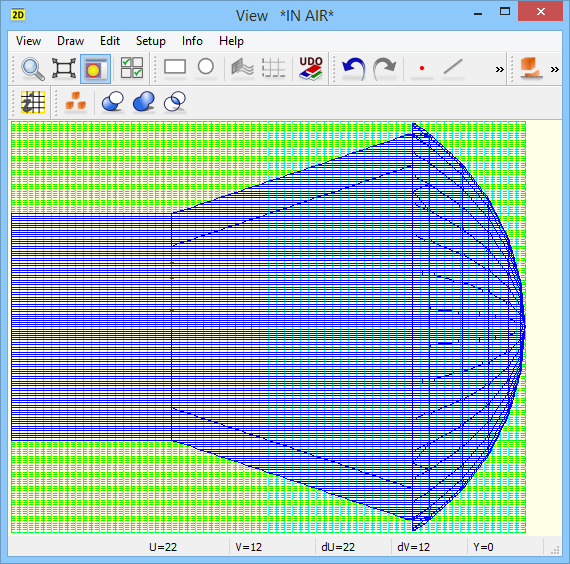Viewport: 570px width, 564px height.
Task: Open the checkbox grid selection icon
Action: click(x=132, y=68)
